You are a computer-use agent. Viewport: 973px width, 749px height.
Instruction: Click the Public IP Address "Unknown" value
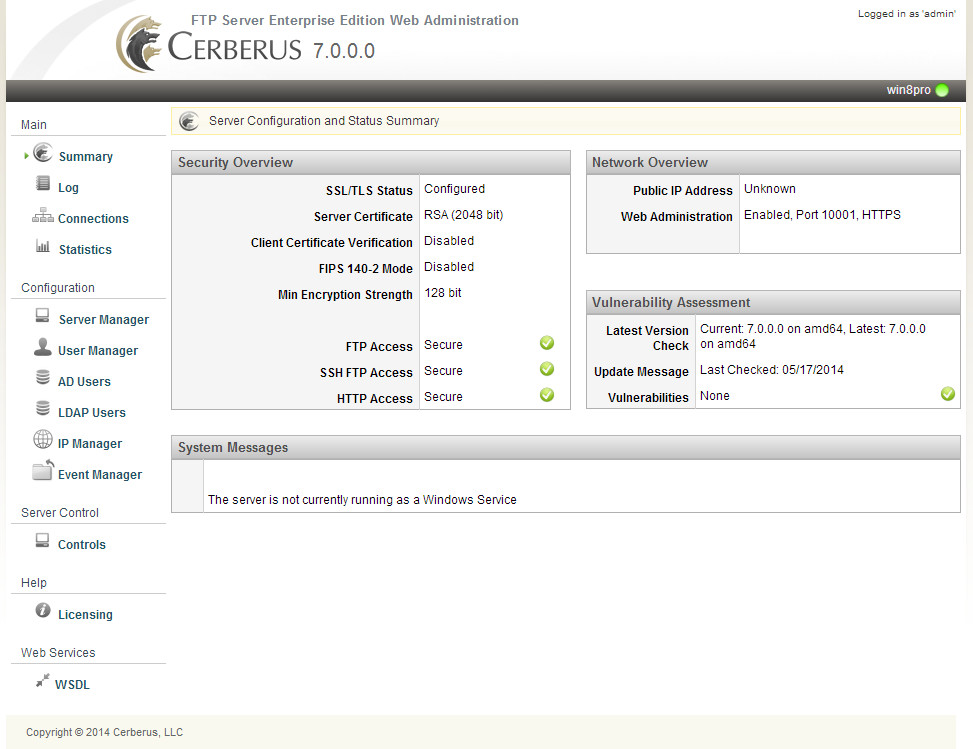(x=770, y=189)
